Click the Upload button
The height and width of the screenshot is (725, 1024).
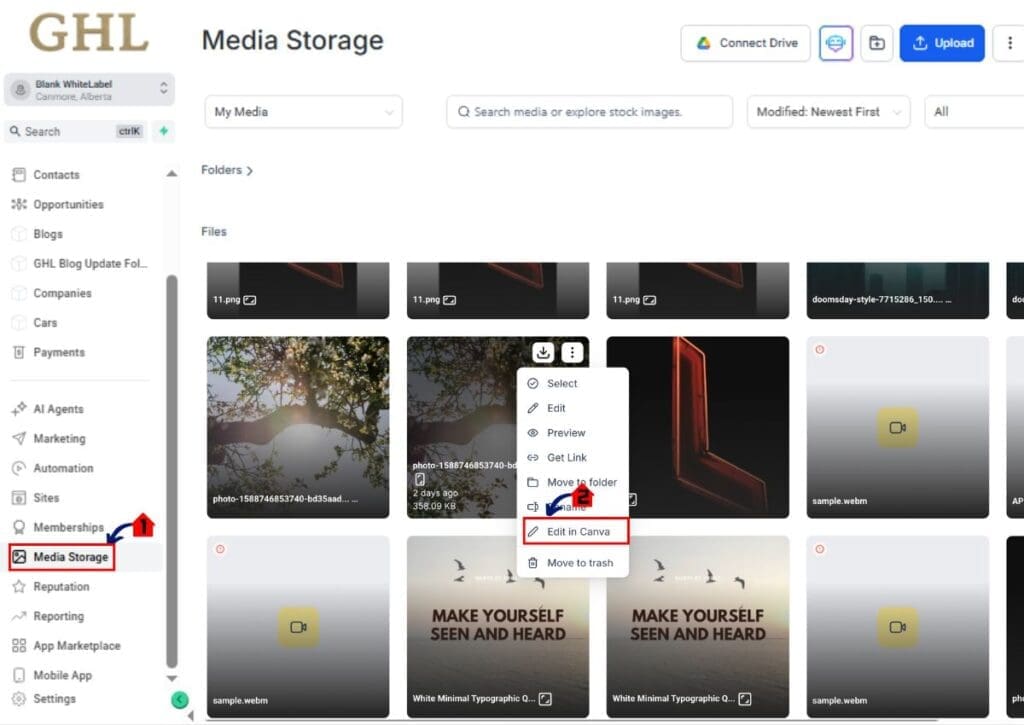point(941,43)
